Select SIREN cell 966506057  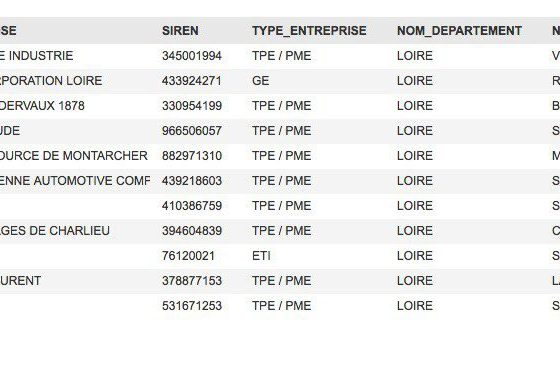coord(192,131)
